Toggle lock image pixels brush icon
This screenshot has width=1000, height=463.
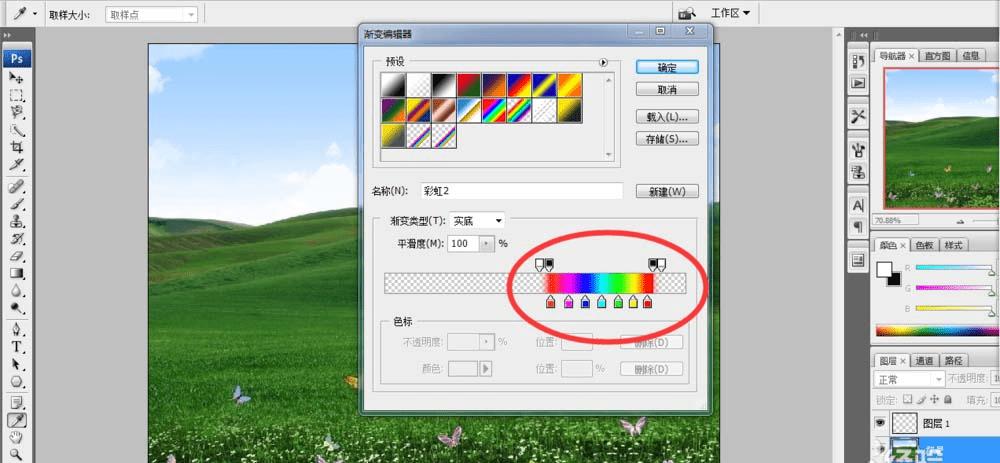click(921, 400)
